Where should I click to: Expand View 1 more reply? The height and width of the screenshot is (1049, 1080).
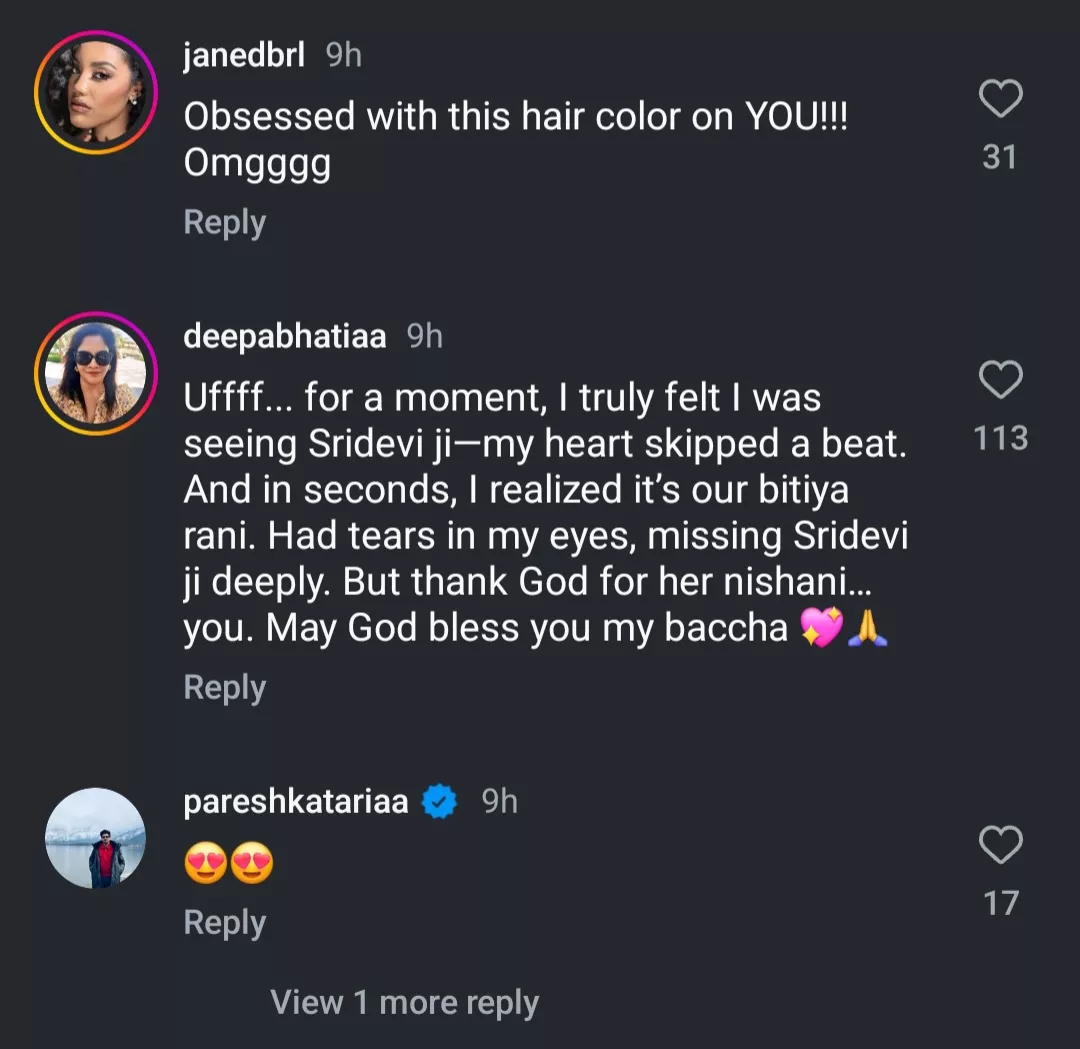click(404, 1002)
